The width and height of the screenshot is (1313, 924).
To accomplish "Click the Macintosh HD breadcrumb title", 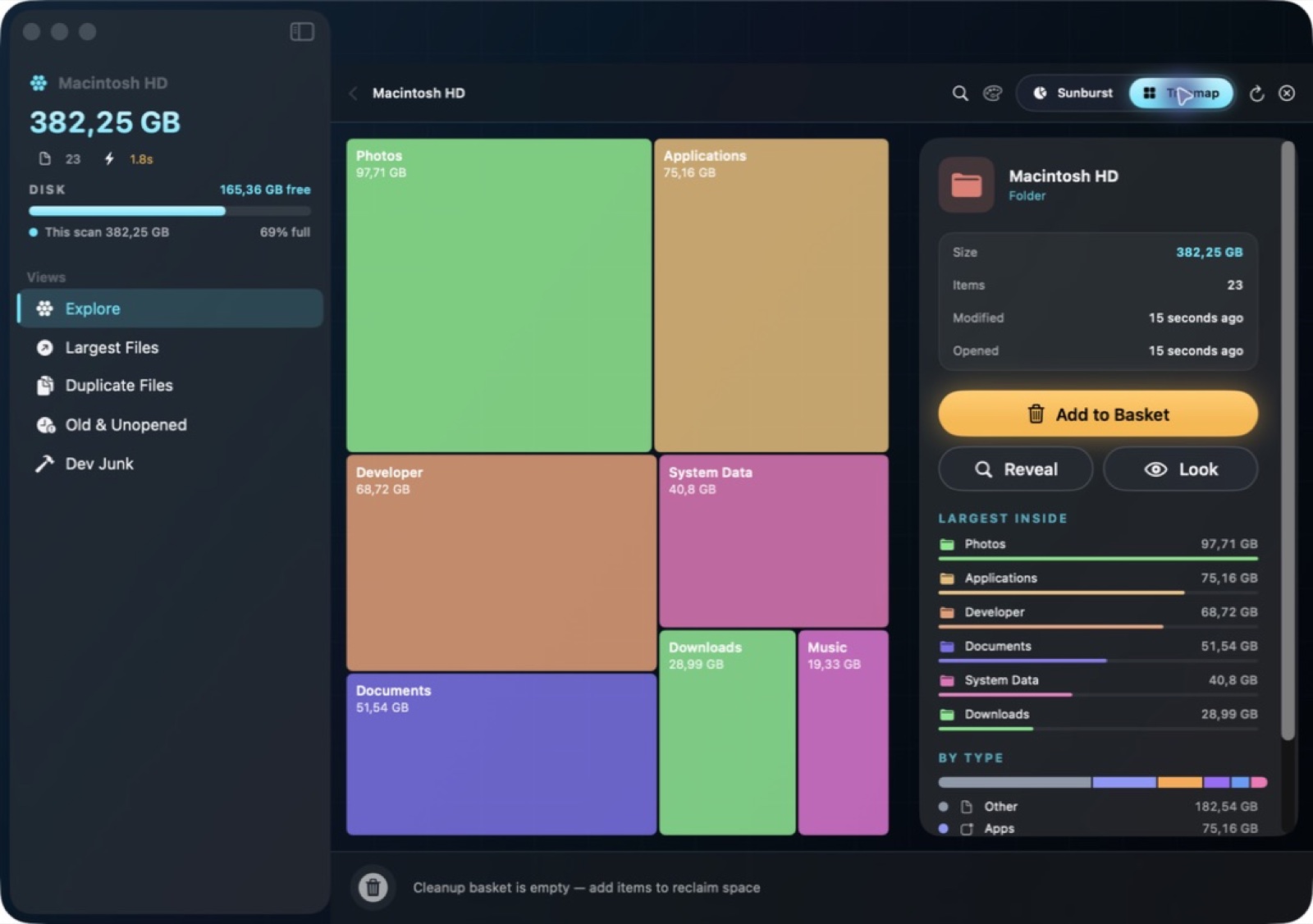I will (x=419, y=94).
